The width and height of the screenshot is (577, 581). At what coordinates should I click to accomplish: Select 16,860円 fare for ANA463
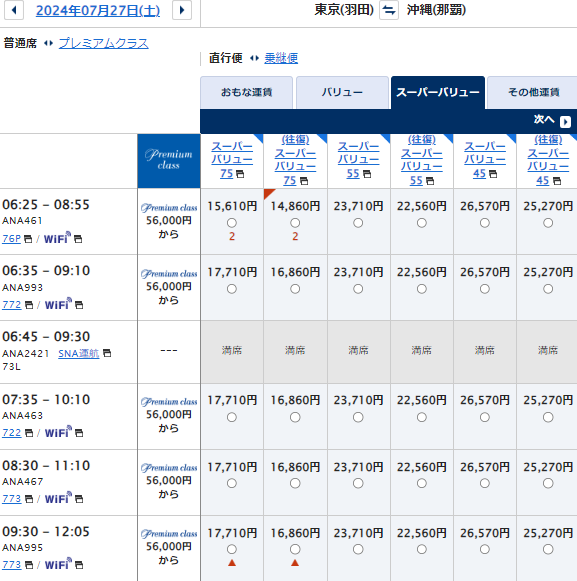[295, 417]
